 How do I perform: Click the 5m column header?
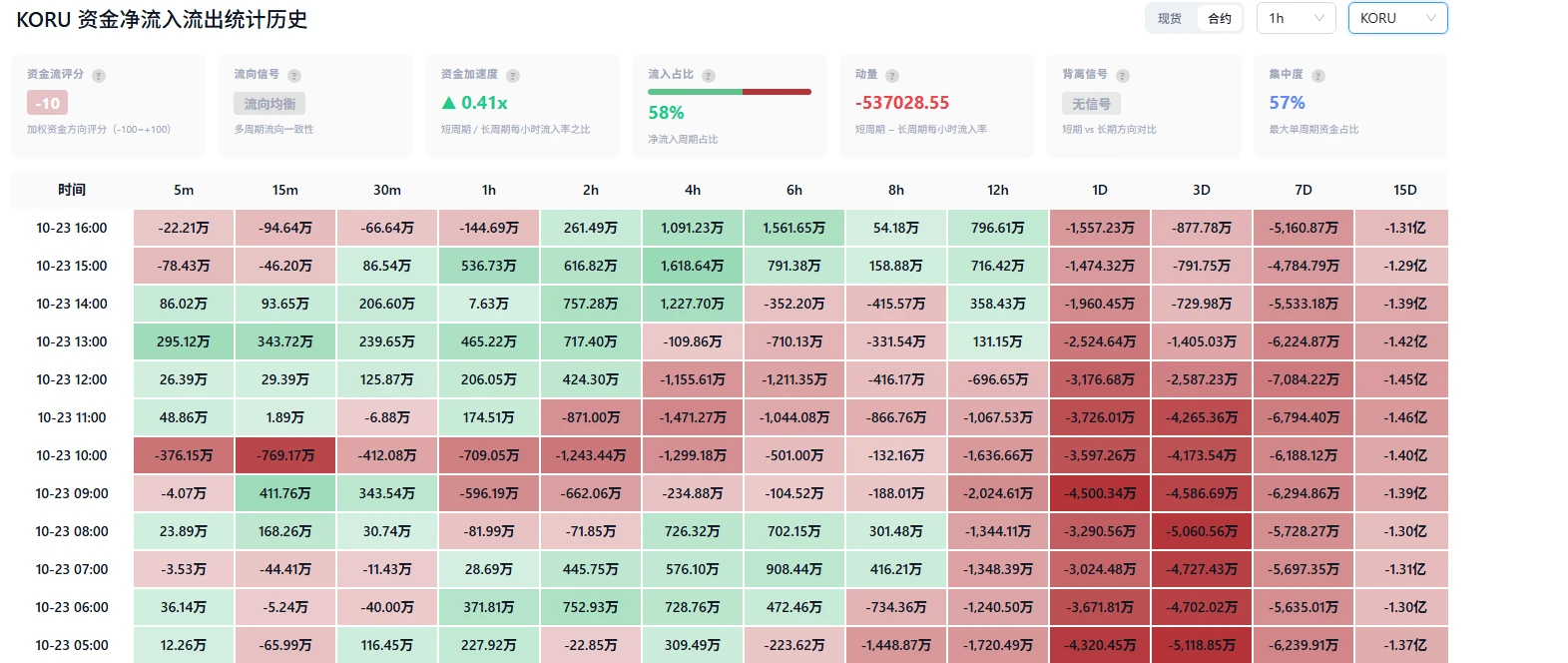(x=184, y=190)
